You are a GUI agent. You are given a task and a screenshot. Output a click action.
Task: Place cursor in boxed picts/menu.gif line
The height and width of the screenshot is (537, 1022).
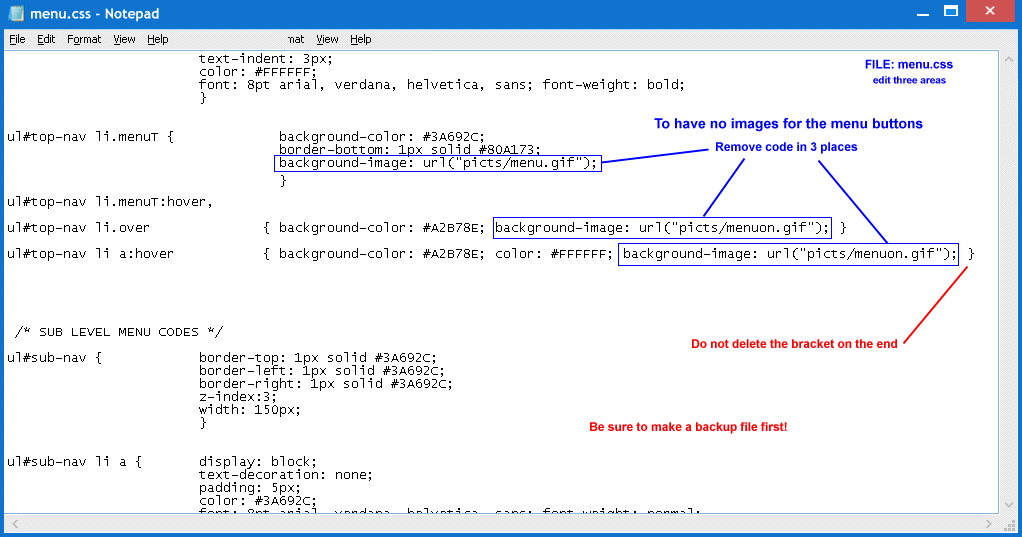[x=438, y=163]
